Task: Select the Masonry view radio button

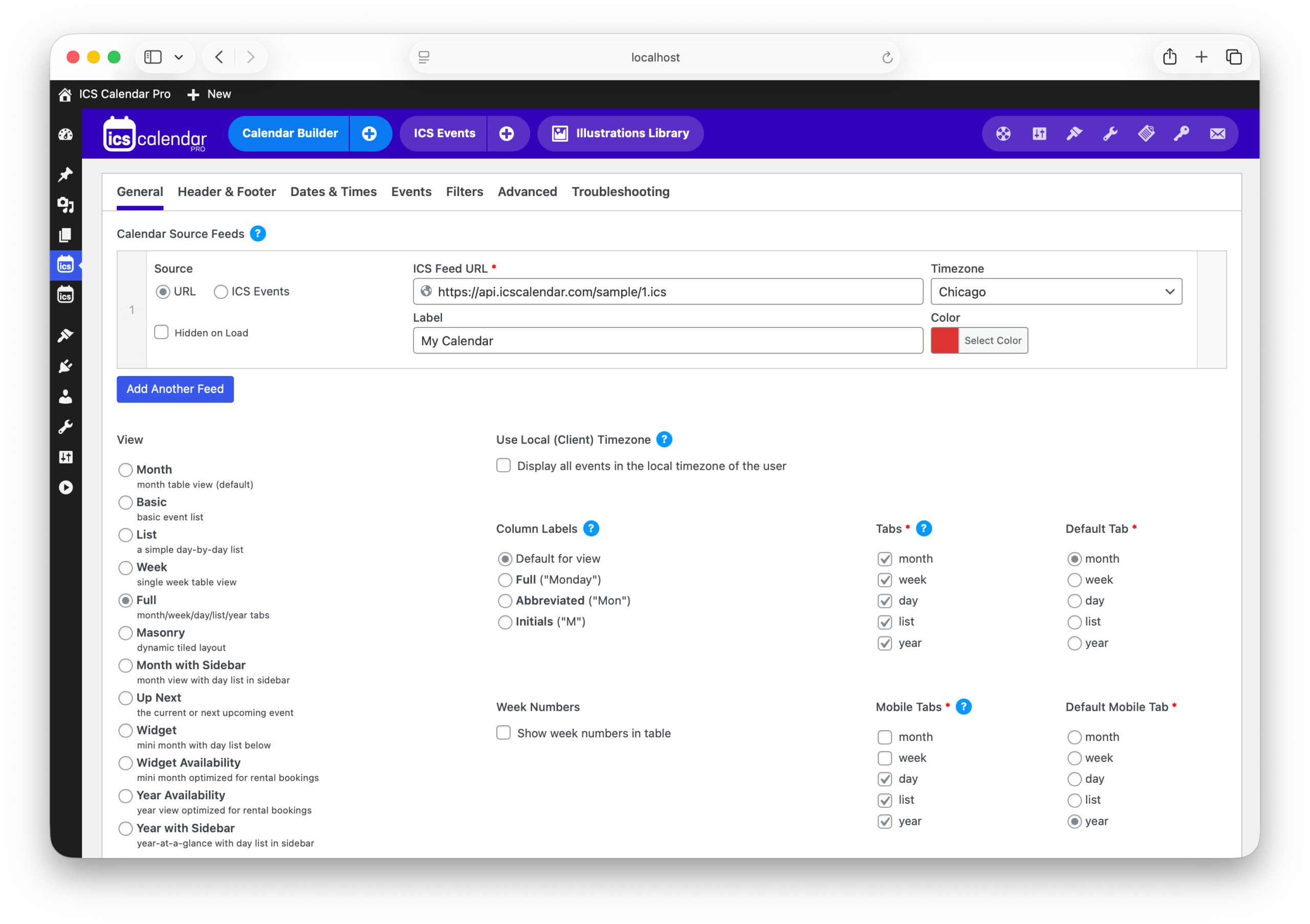Action: pyautogui.click(x=125, y=633)
